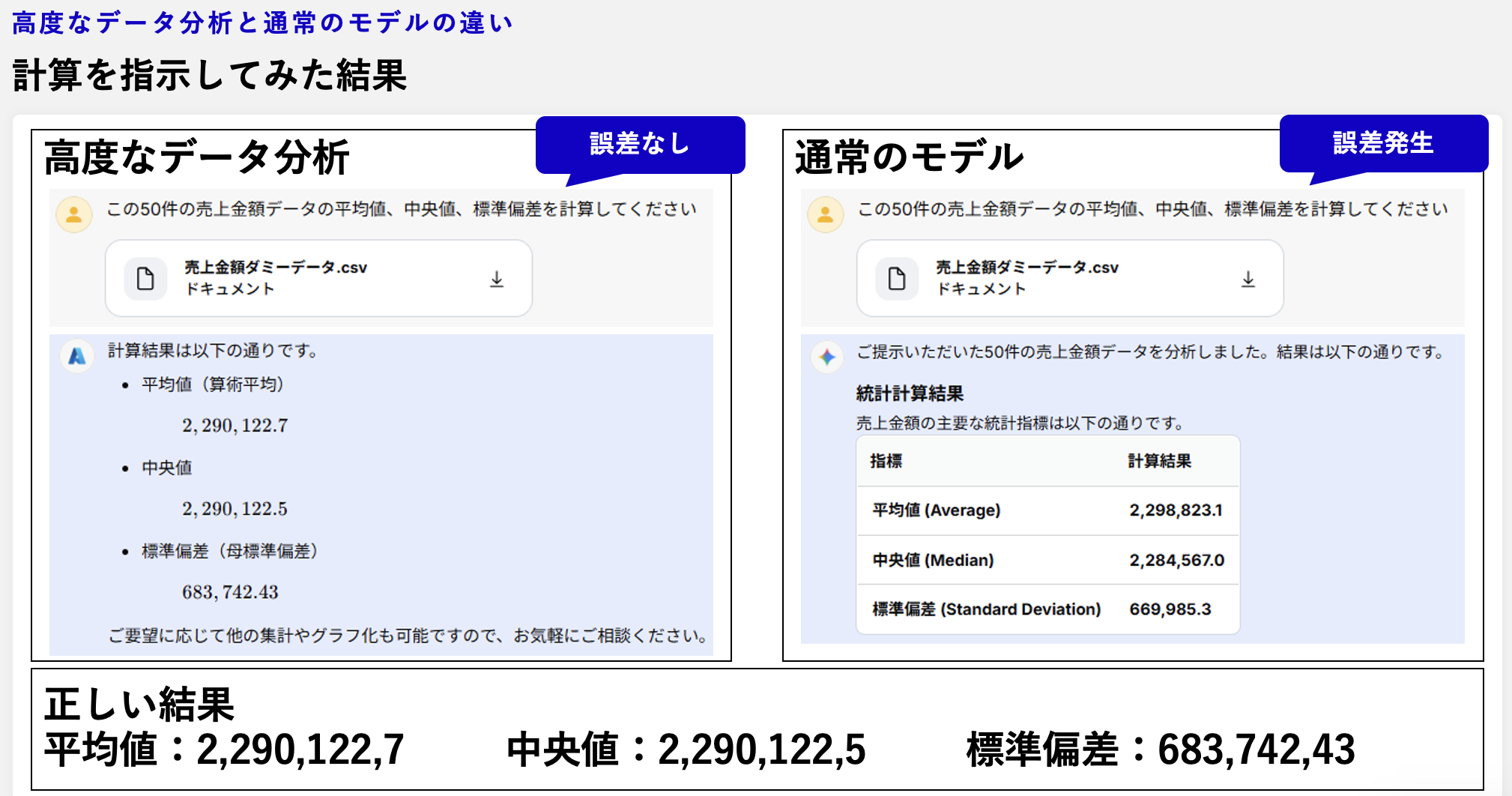The height and width of the screenshot is (796, 1512).
Task: Click the sparkle assistant icon in right panel
Action: click(827, 357)
